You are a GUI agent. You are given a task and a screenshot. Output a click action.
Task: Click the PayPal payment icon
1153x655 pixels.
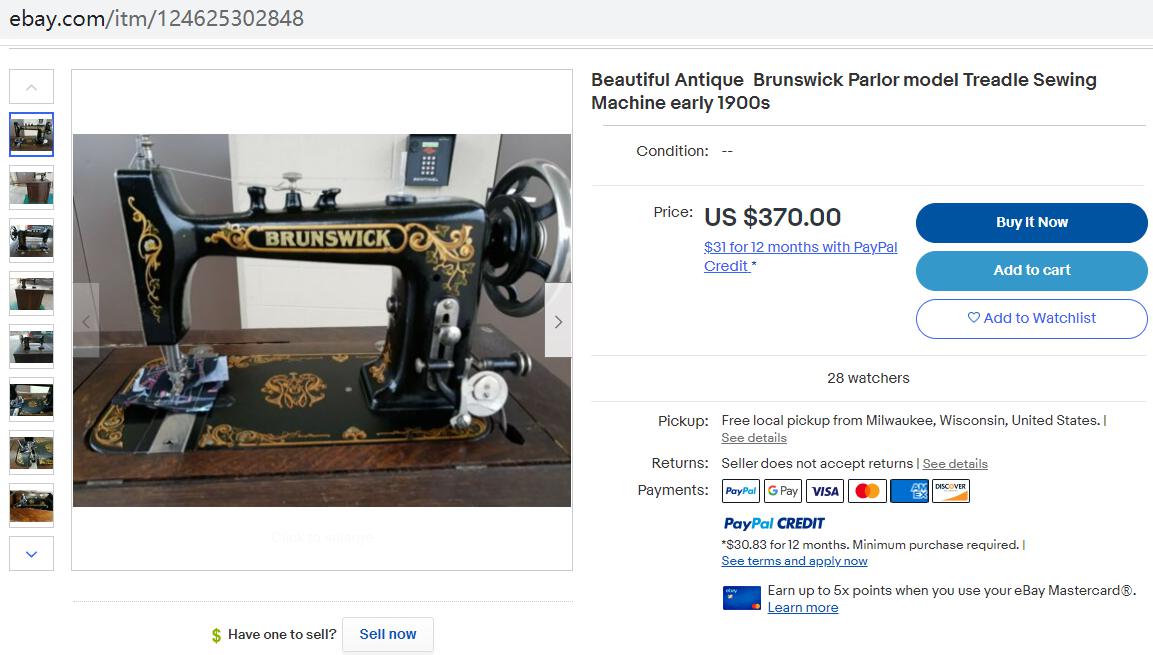(x=740, y=491)
